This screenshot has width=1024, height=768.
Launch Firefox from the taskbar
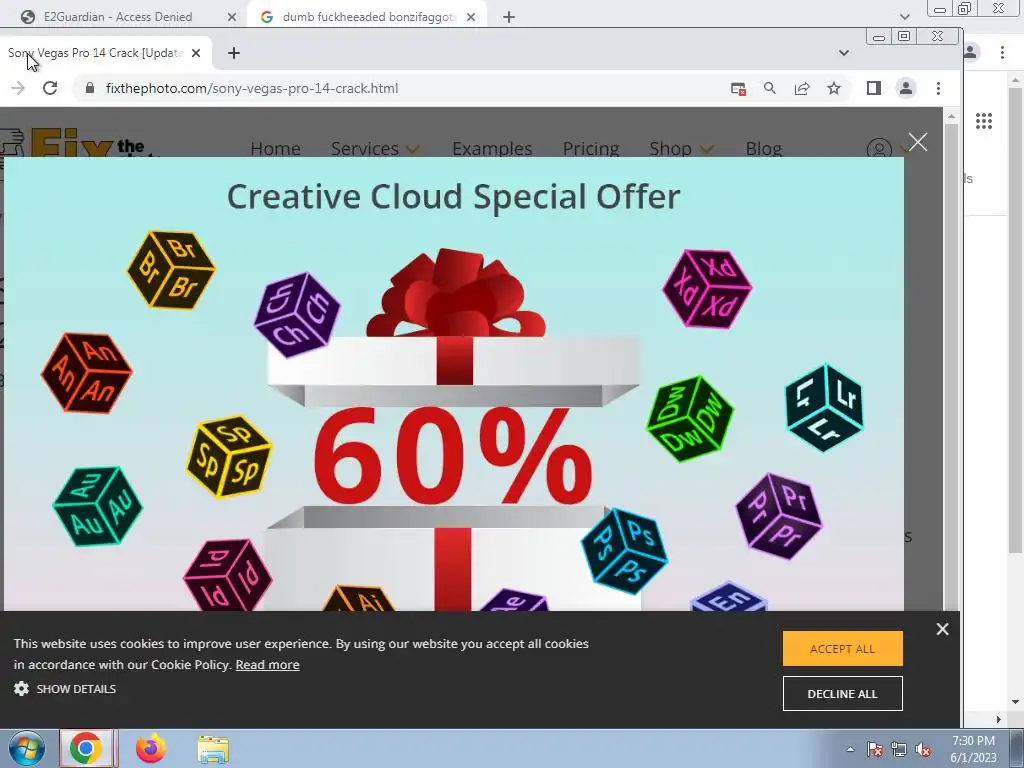150,748
